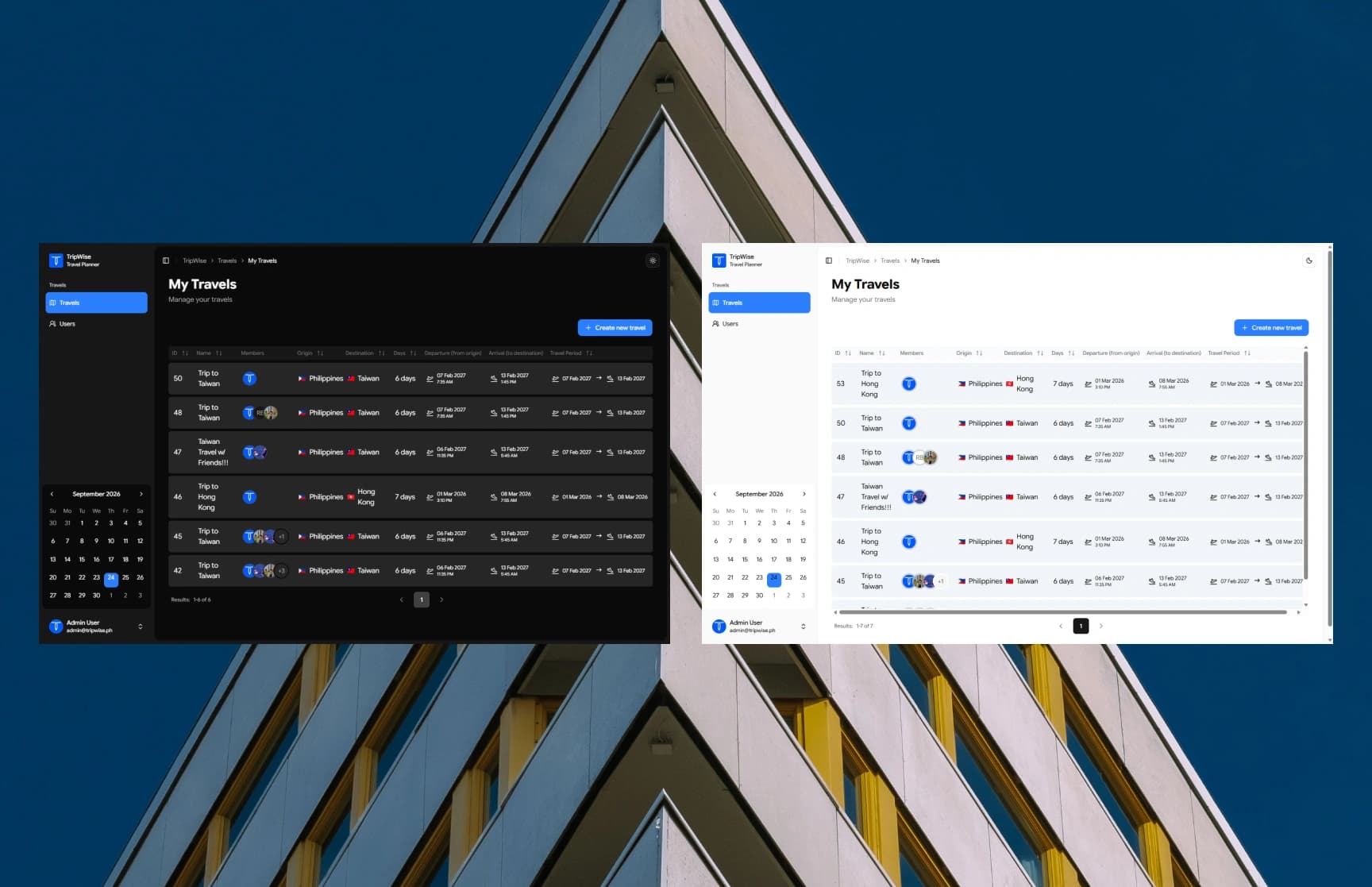Image resolution: width=1372 pixels, height=887 pixels.
Task: Click TripWise logo icon in dark window sidebar
Action: tap(56, 260)
